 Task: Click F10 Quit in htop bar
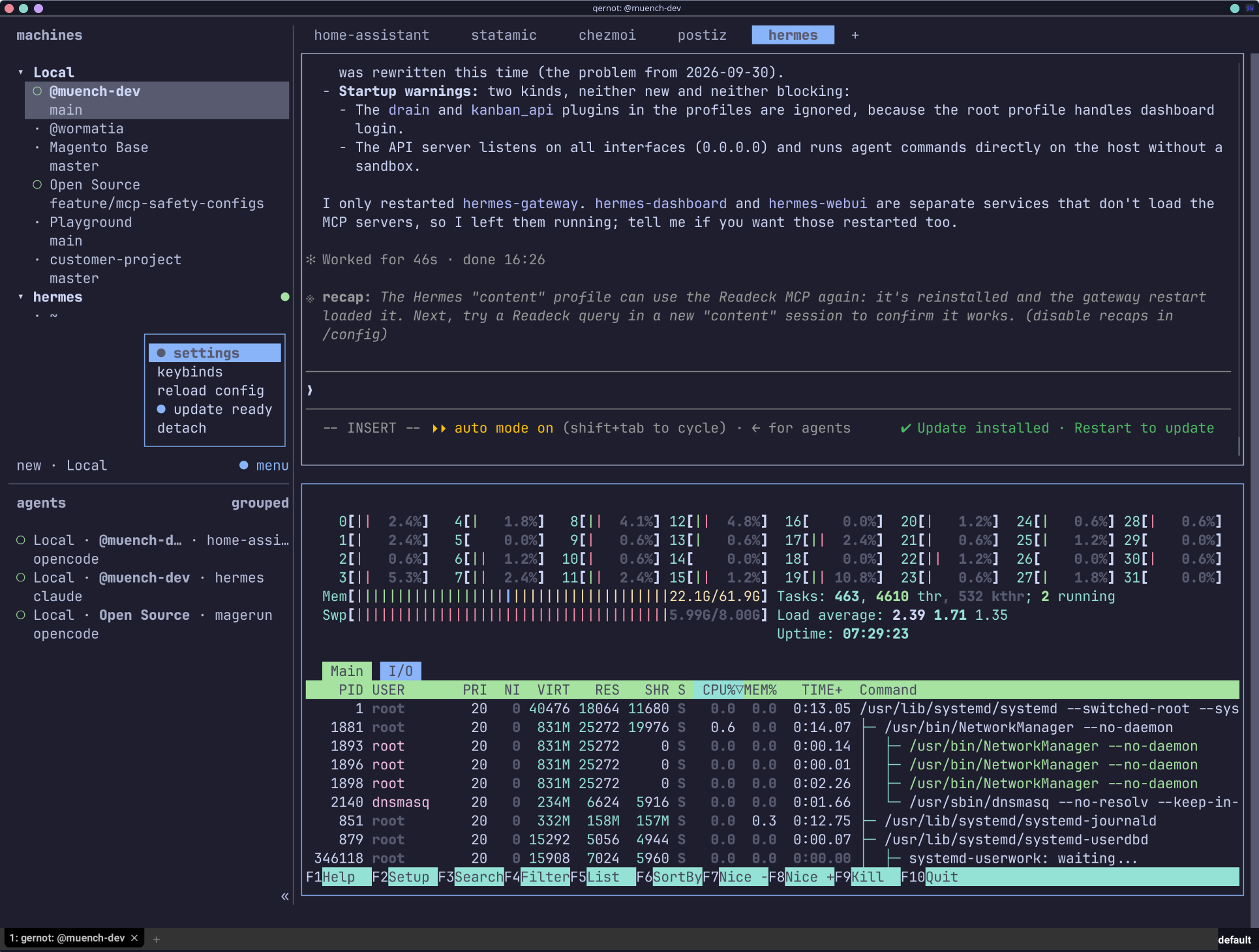coord(930,877)
